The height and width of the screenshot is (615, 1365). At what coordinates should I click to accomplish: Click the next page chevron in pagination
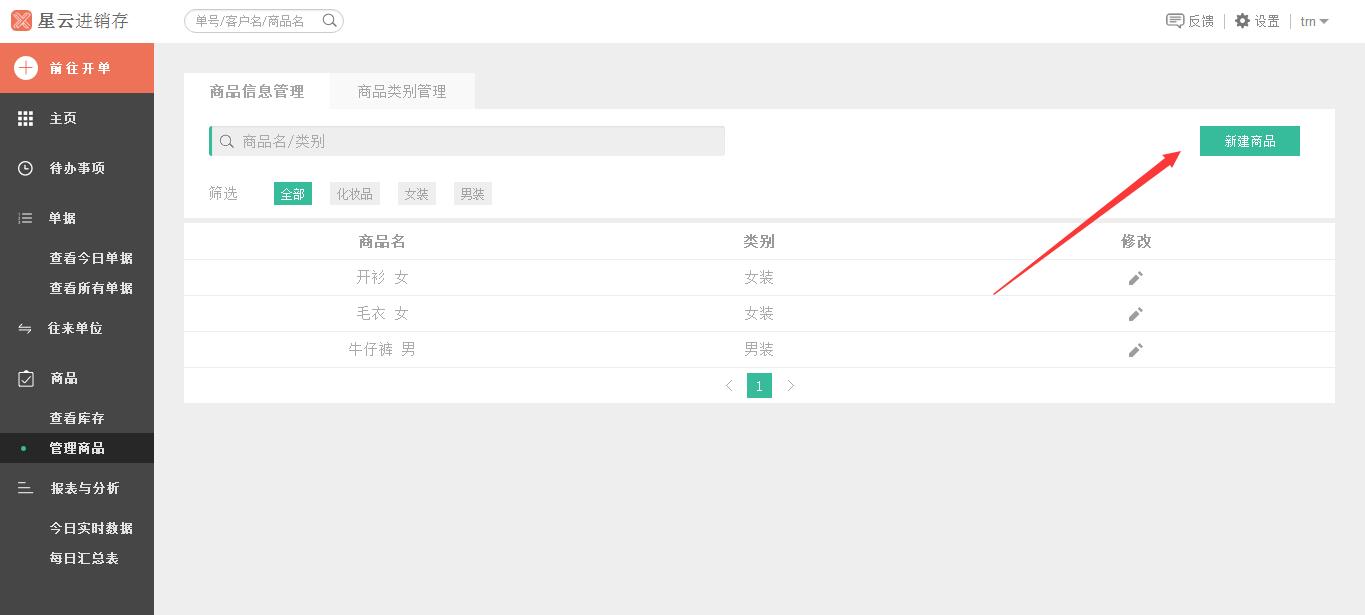791,385
